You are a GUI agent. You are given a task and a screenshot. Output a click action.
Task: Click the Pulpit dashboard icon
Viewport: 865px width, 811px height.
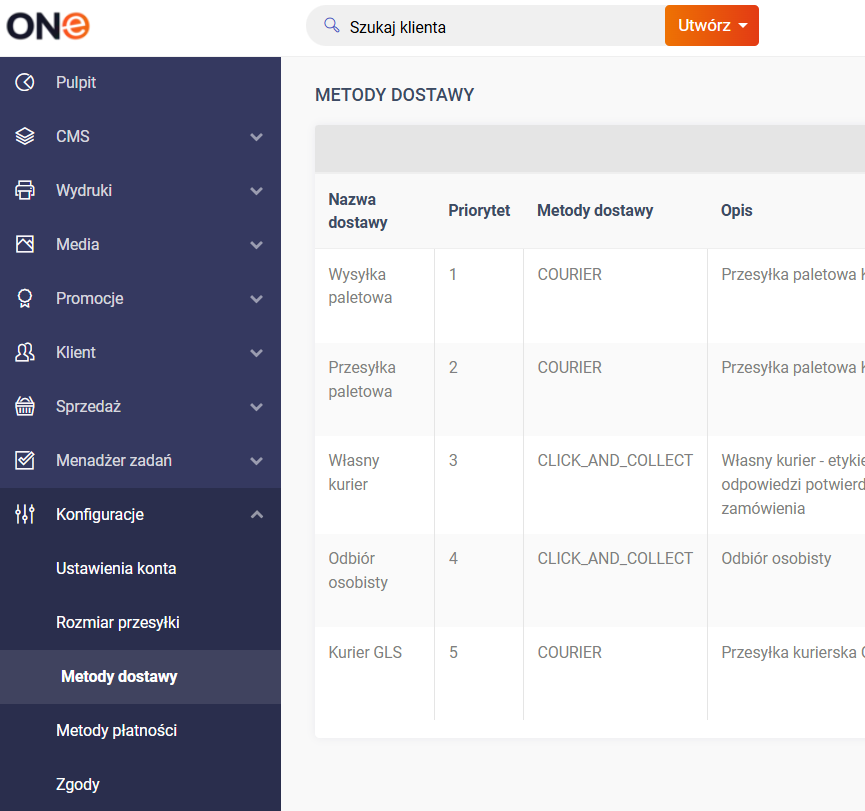[25, 82]
